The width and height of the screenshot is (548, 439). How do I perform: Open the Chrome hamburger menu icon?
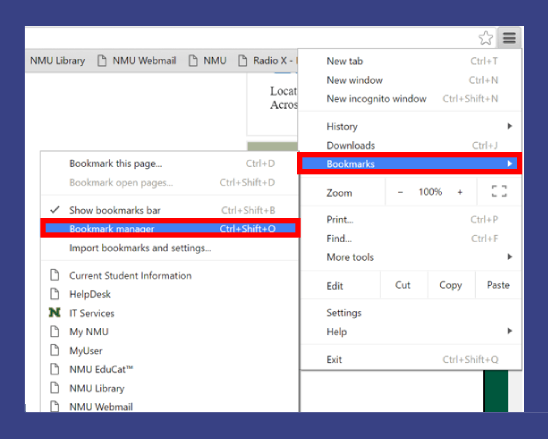click(509, 37)
